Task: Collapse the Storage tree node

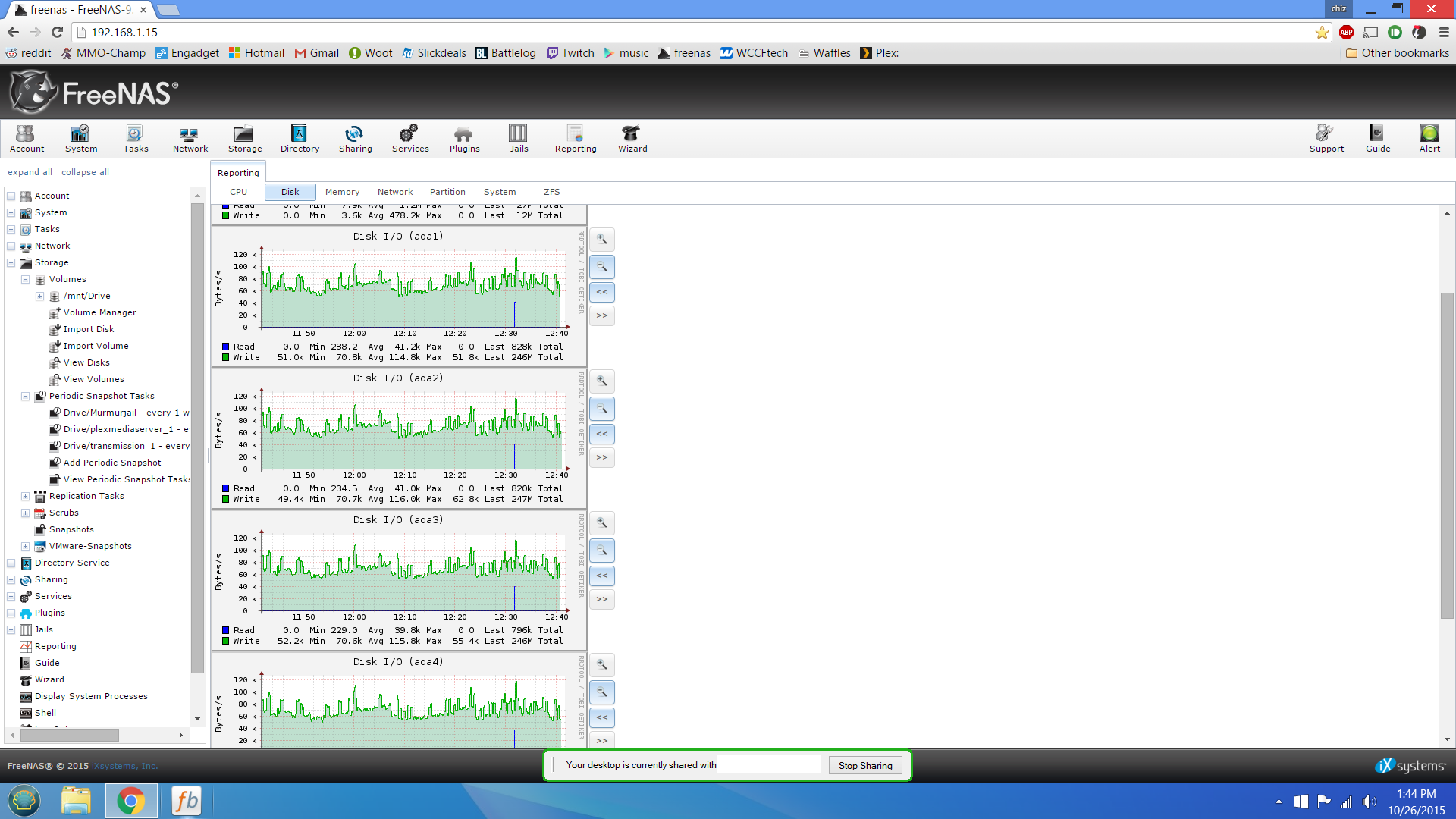Action: (11, 263)
